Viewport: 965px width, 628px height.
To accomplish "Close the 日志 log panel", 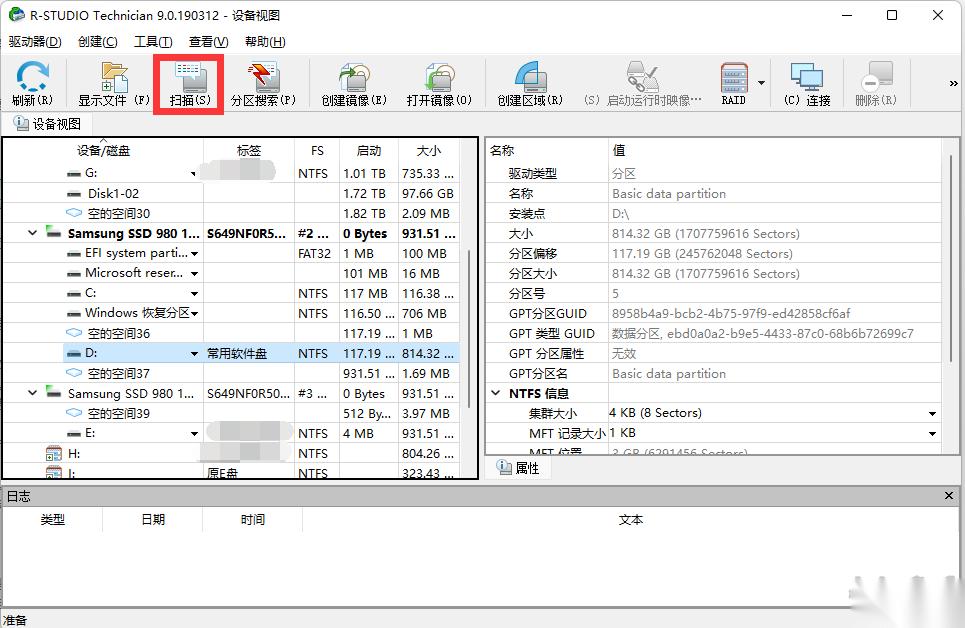I will pyautogui.click(x=949, y=496).
